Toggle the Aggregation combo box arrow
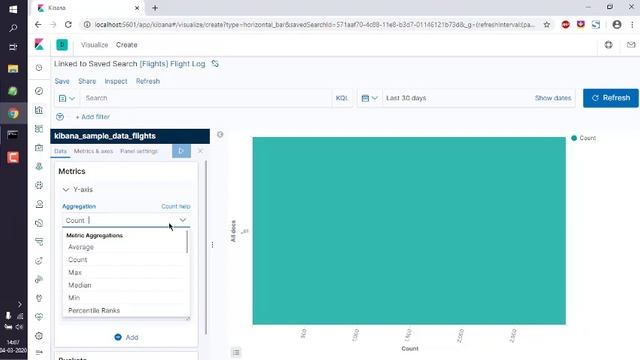The image size is (640, 360). [x=182, y=220]
